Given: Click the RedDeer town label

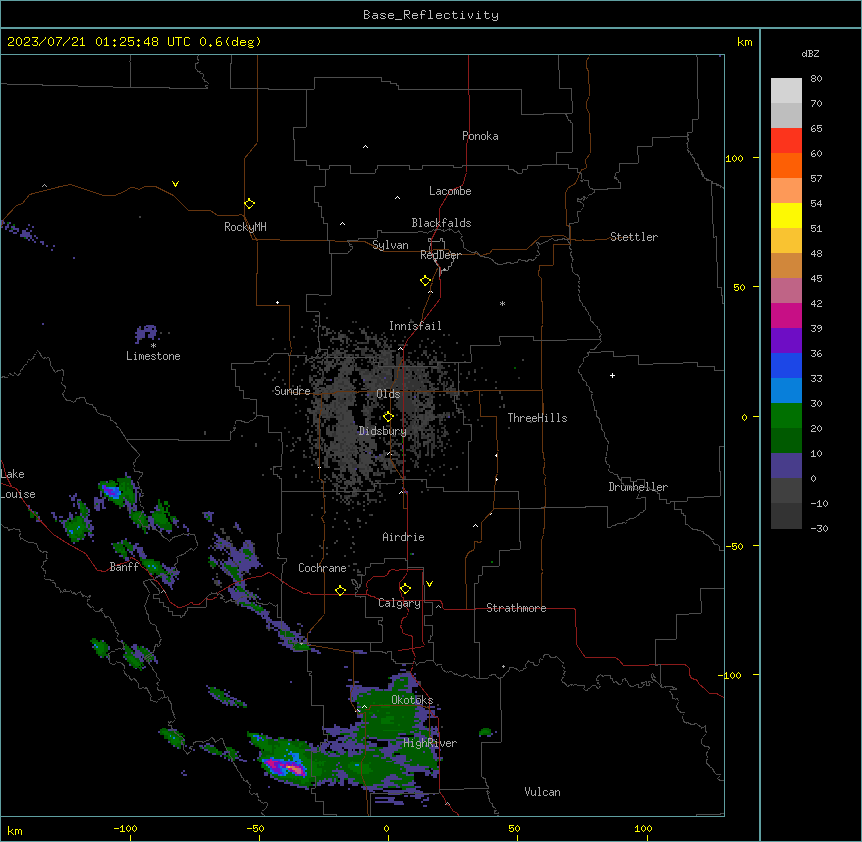Looking at the screenshot, I should pos(440,255).
